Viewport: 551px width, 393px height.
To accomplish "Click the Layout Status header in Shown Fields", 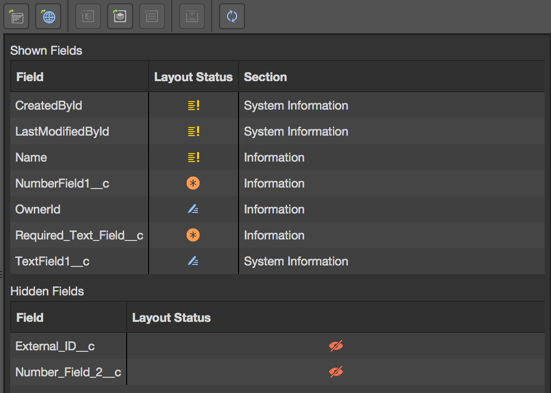I will 193,77.
